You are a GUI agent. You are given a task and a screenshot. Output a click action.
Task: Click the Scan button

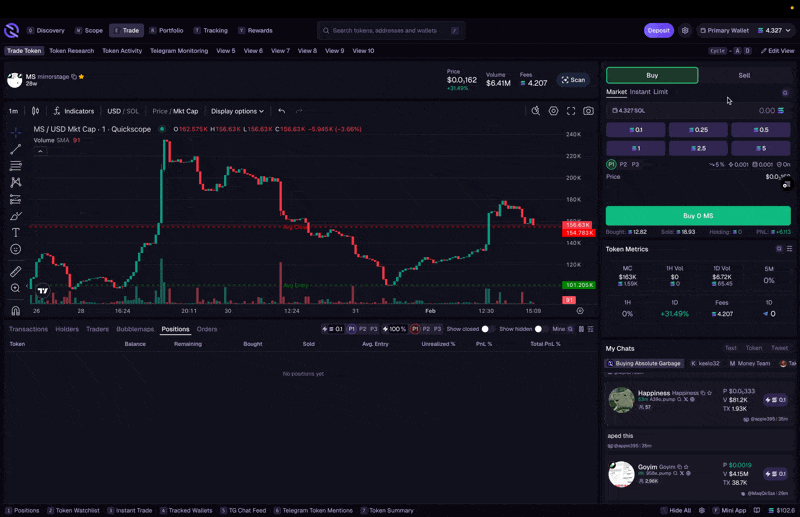click(x=573, y=80)
